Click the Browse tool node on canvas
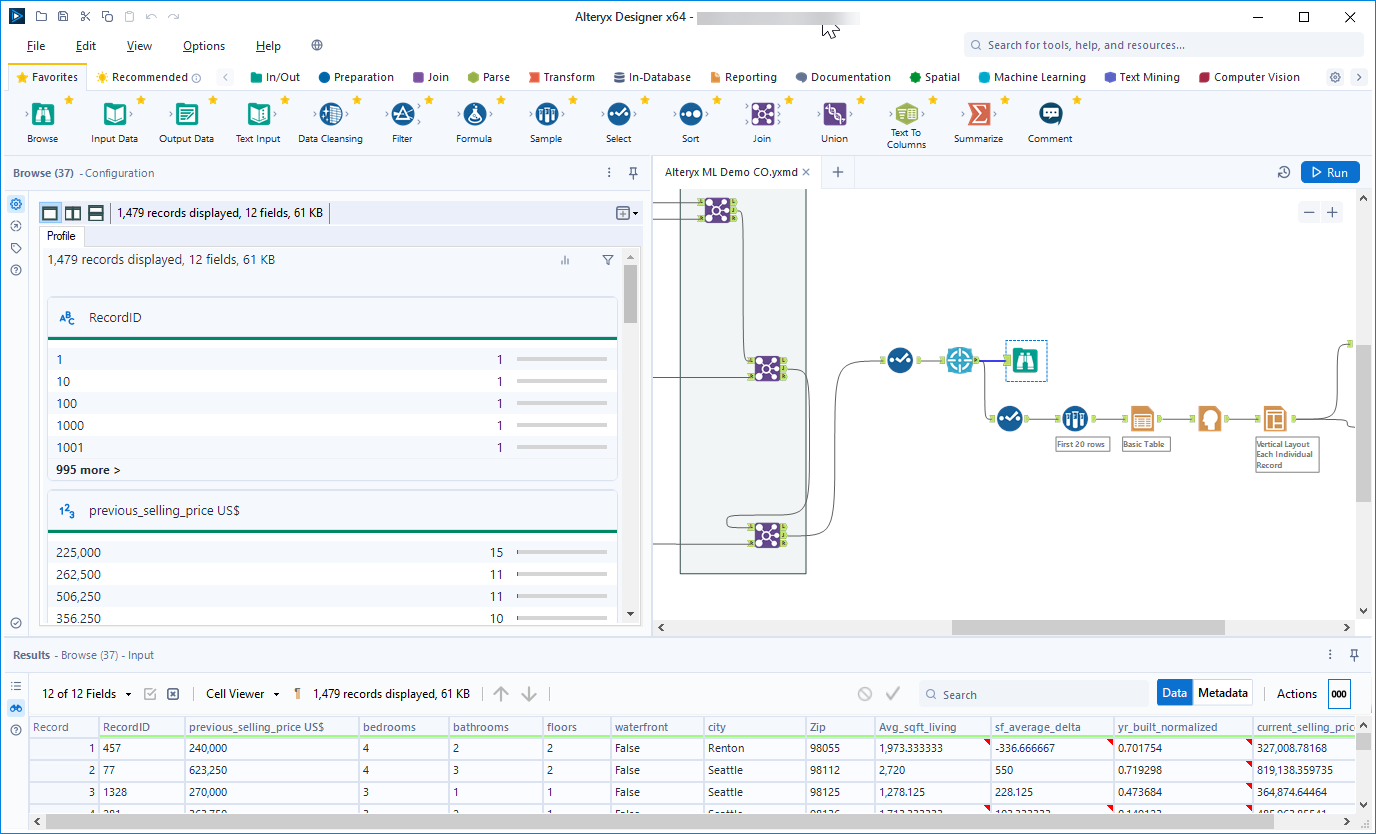The width and height of the screenshot is (1376, 834). click(1026, 360)
